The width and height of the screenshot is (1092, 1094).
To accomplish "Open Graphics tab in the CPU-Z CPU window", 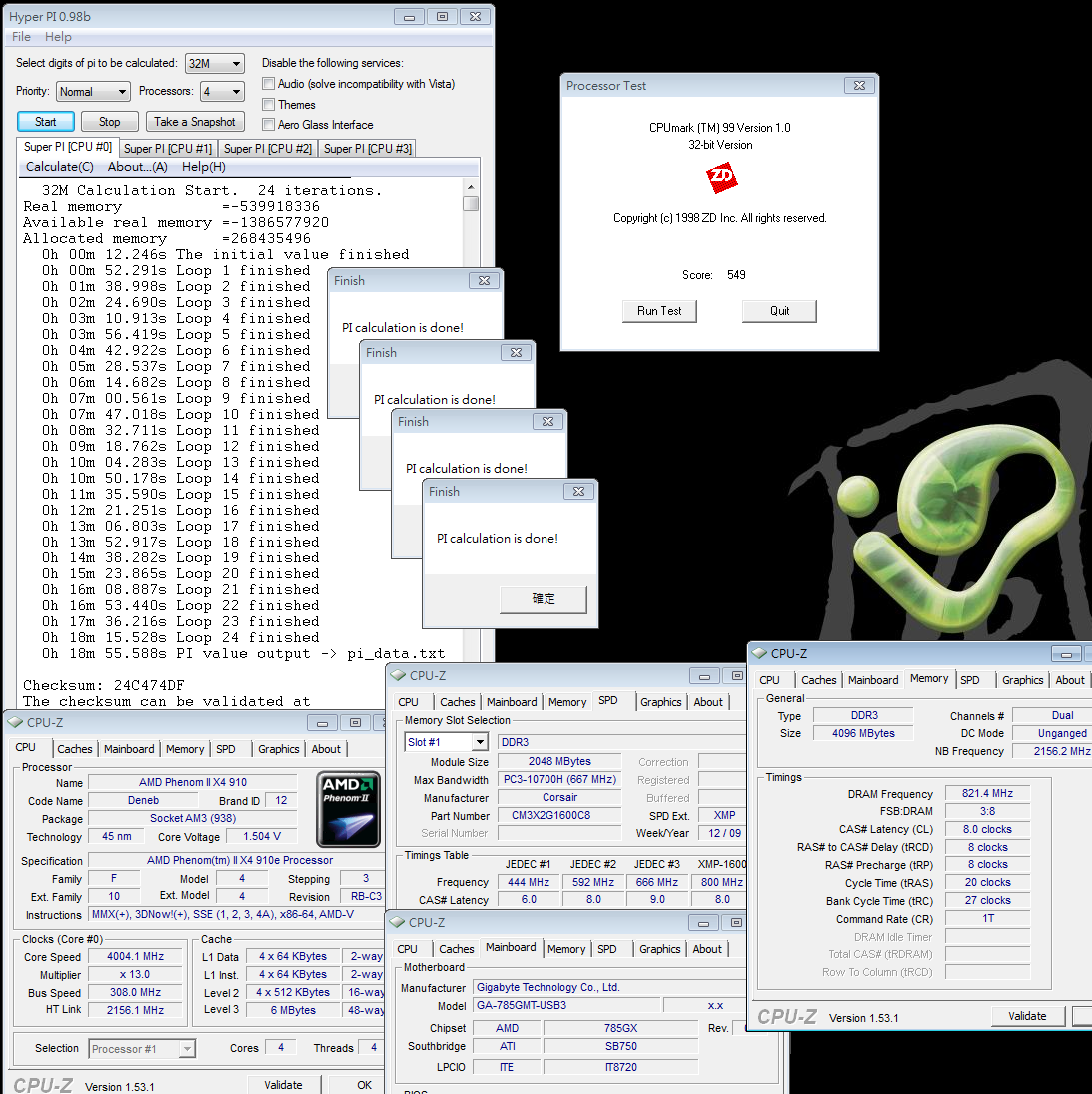I will pyautogui.click(x=279, y=749).
